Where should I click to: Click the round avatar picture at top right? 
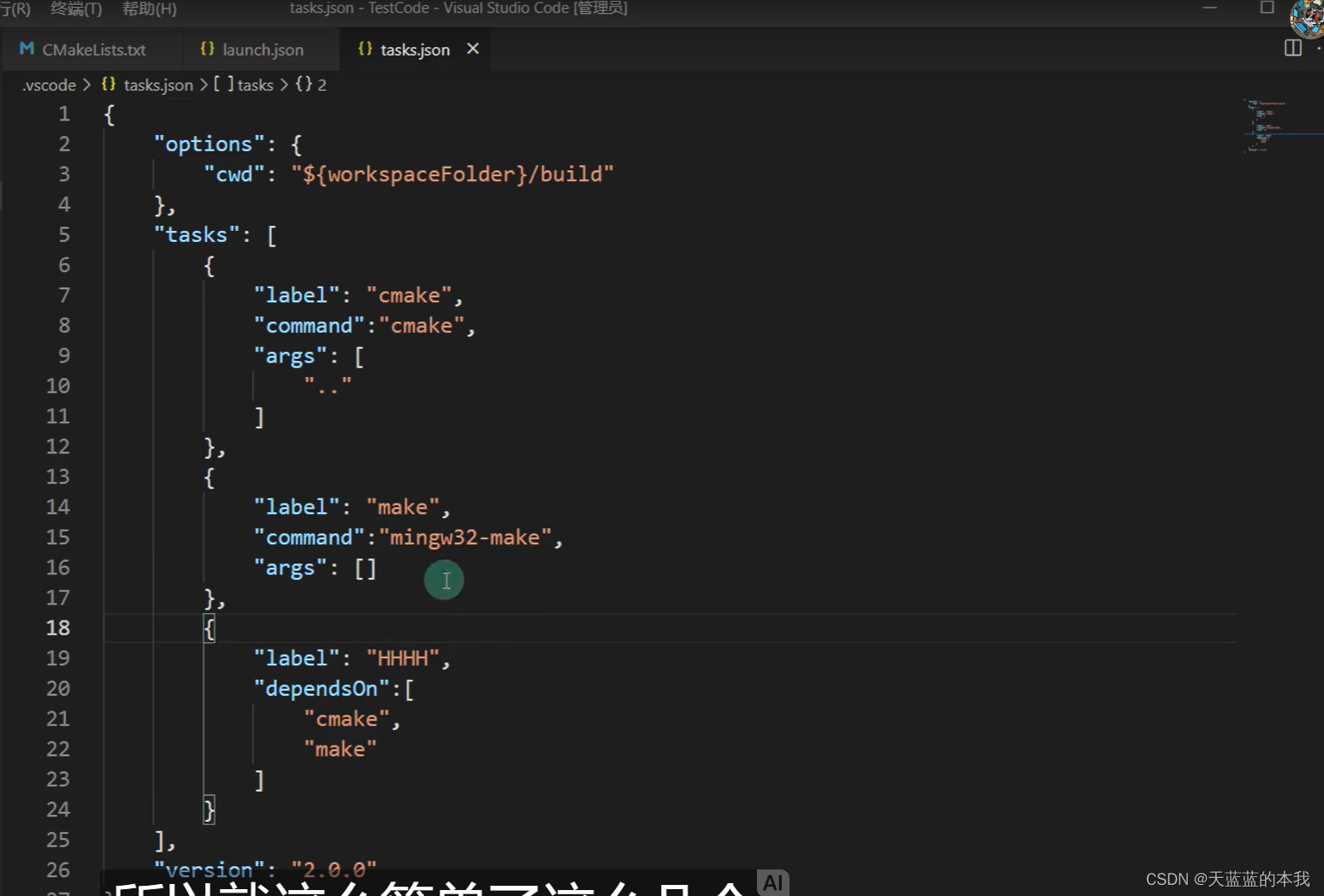pyautogui.click(x=1308, y=18)
